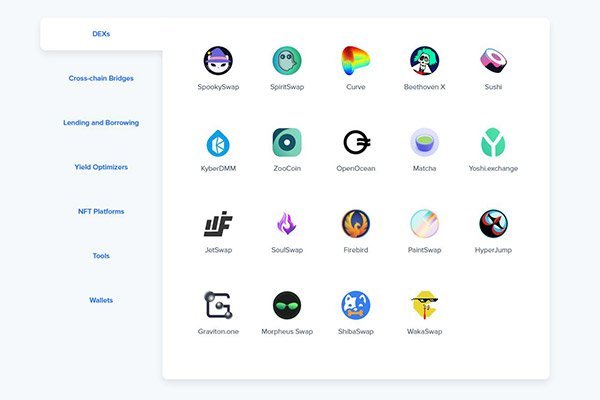This screenshot has height=400, width=600.
Task: Click the SpookySwap text label
Action: (218, 87)
